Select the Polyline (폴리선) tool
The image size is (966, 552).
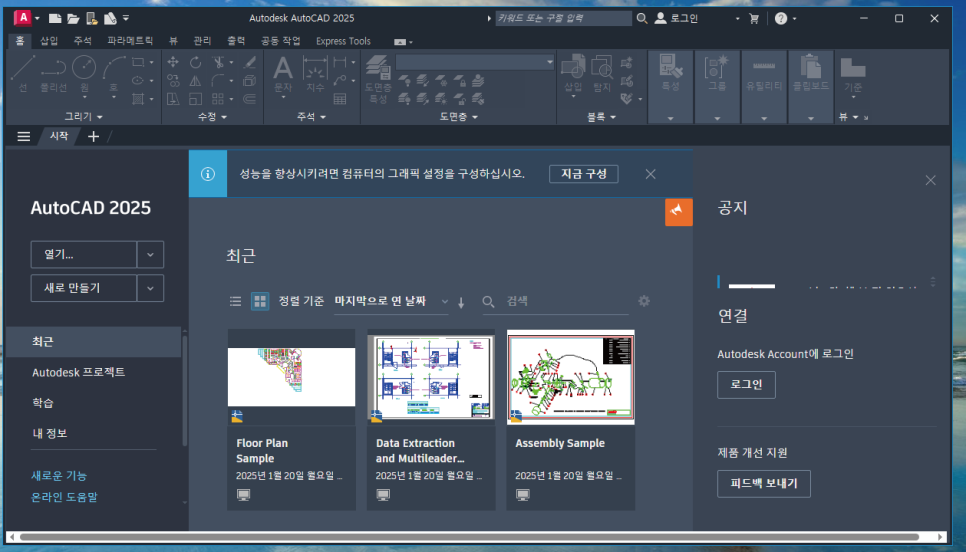(54, 73)
